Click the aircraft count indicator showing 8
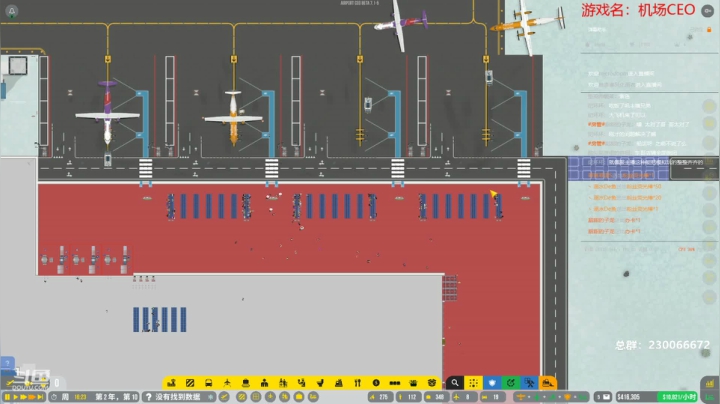The image size is (720, 404). pyautogui.click(x=463, y=397)
